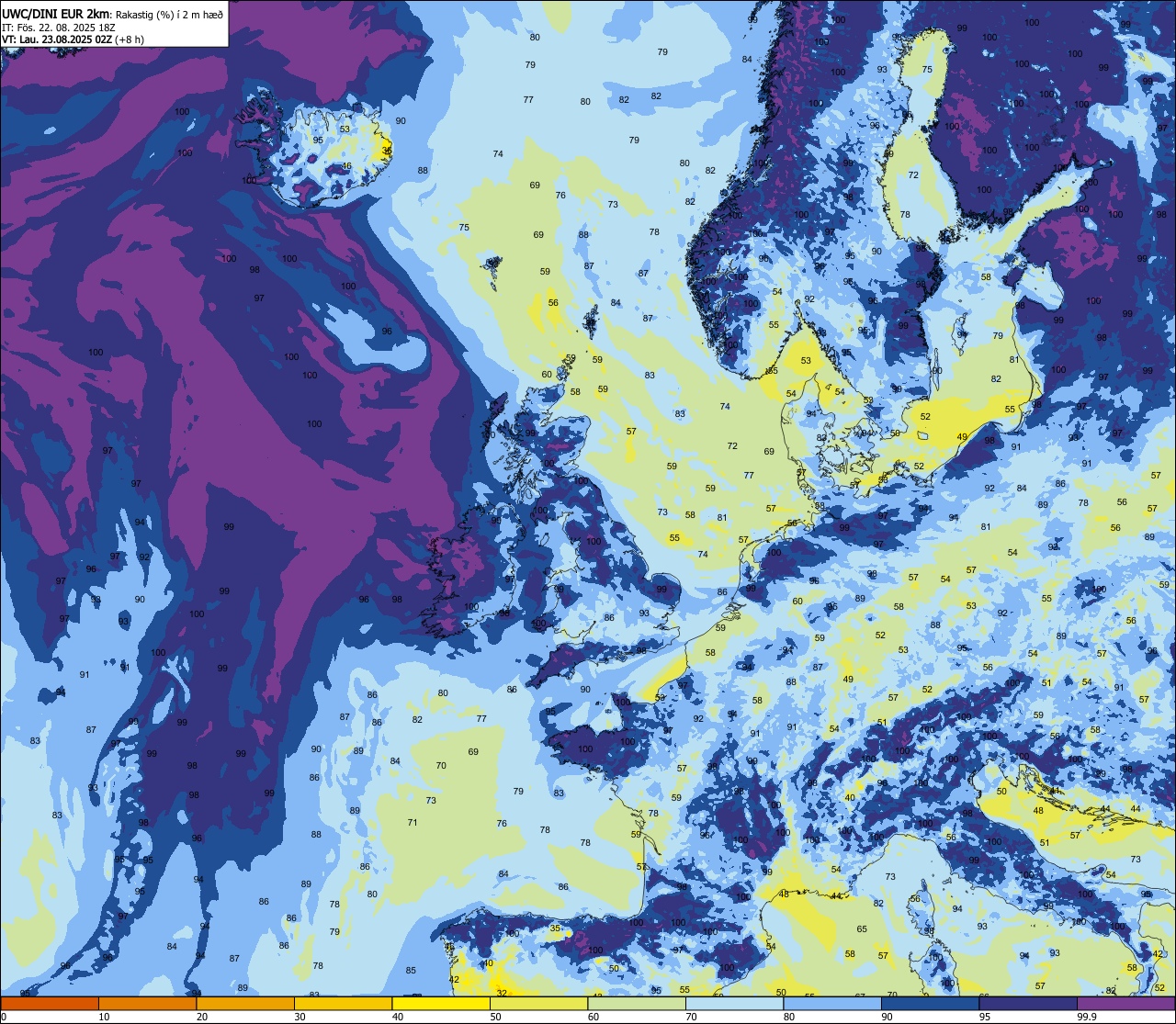1176x1024 pixels.
Task: Click the 'VT: Lau. 23.08.2025 02Z' valid time
Action: pos(57,39)
